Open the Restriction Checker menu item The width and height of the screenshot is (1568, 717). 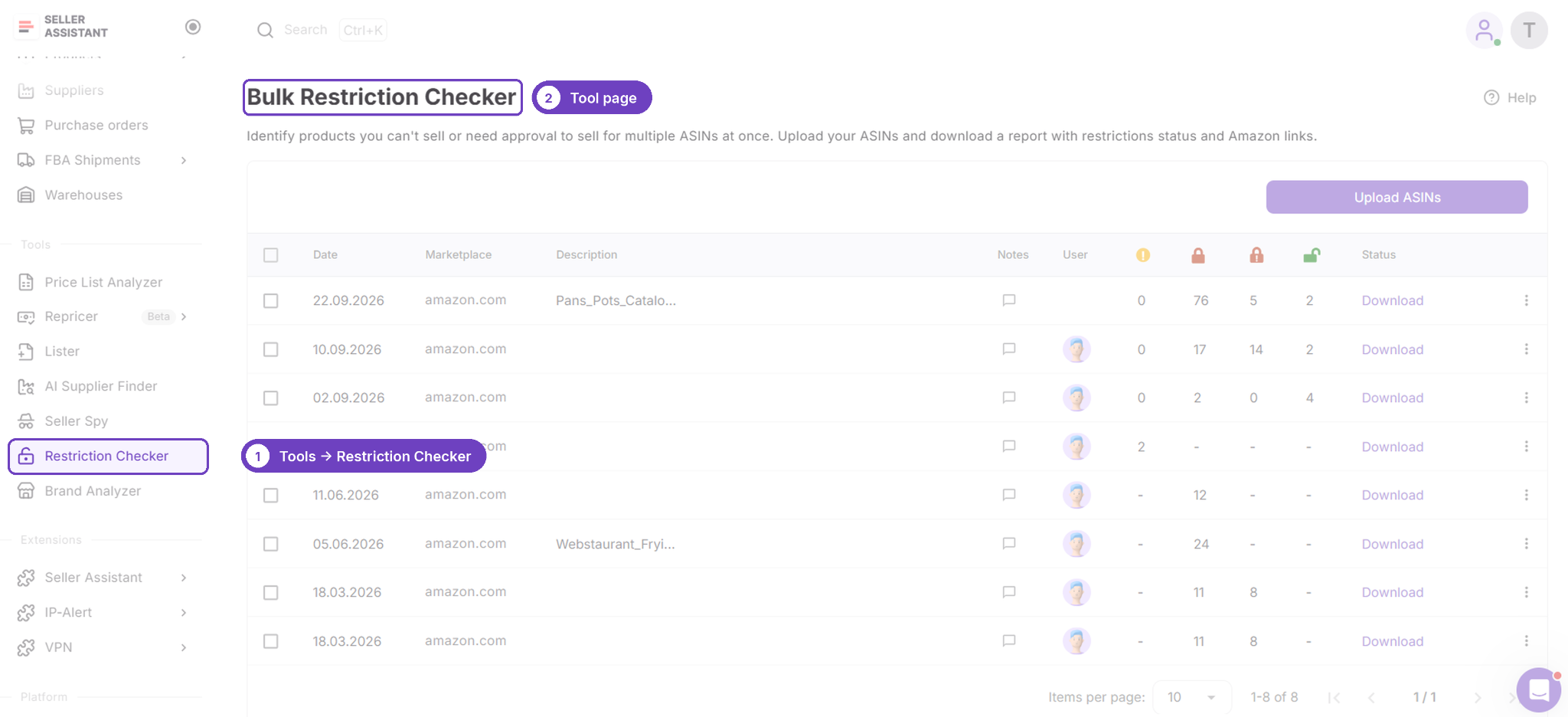(x=108, y=457)
